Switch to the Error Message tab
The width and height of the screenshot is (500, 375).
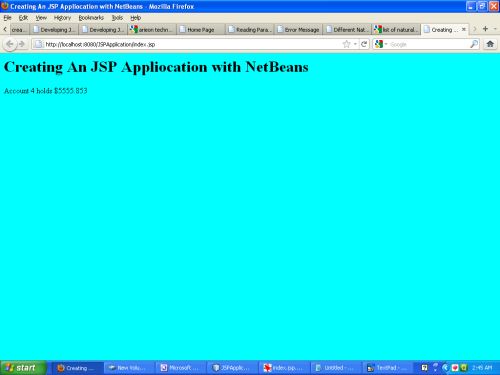(298, 30)
